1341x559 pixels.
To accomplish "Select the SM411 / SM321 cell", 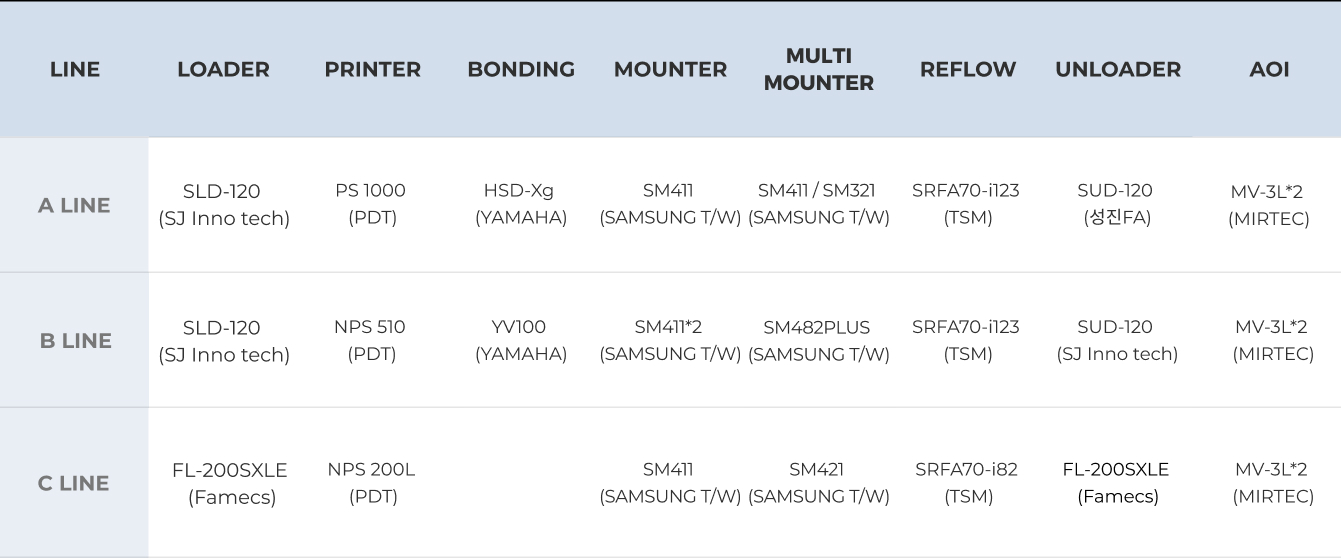I will pos(818,204).
